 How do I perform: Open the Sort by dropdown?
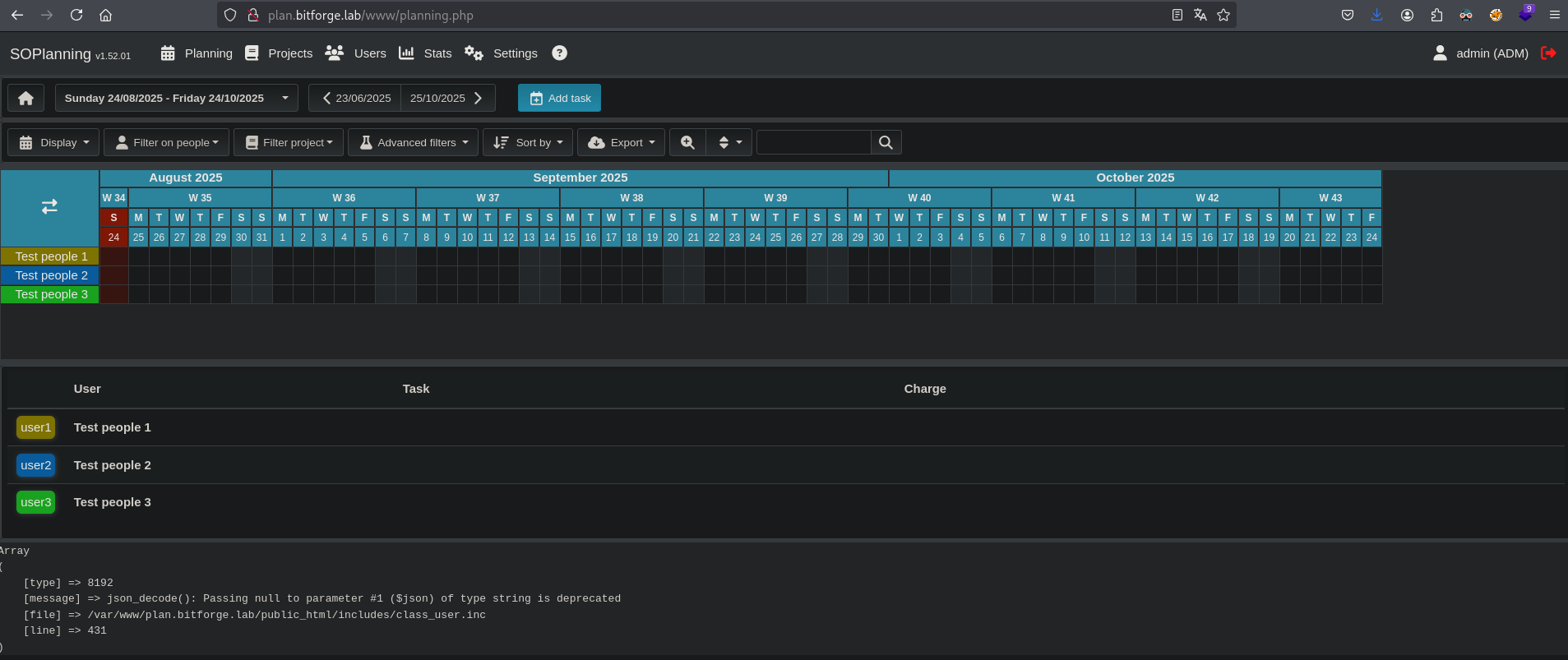pos(528,142)
